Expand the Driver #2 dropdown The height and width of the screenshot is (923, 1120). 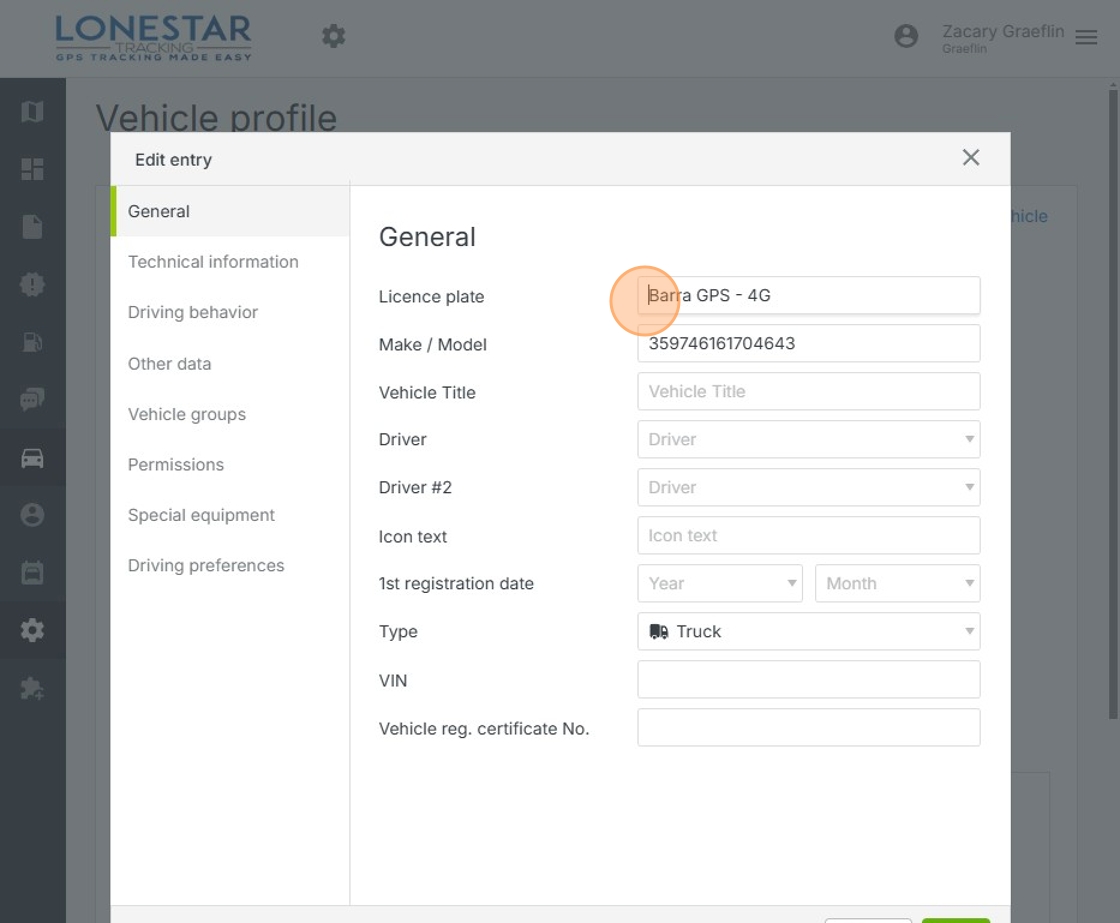[x=808, y=487]
